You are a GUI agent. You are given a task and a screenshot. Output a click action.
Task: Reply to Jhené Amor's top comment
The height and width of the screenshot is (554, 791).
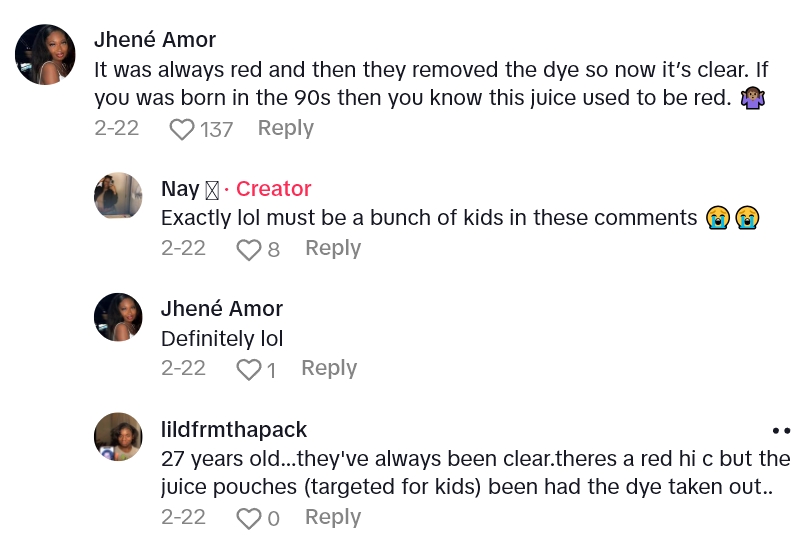coord(285,128)
